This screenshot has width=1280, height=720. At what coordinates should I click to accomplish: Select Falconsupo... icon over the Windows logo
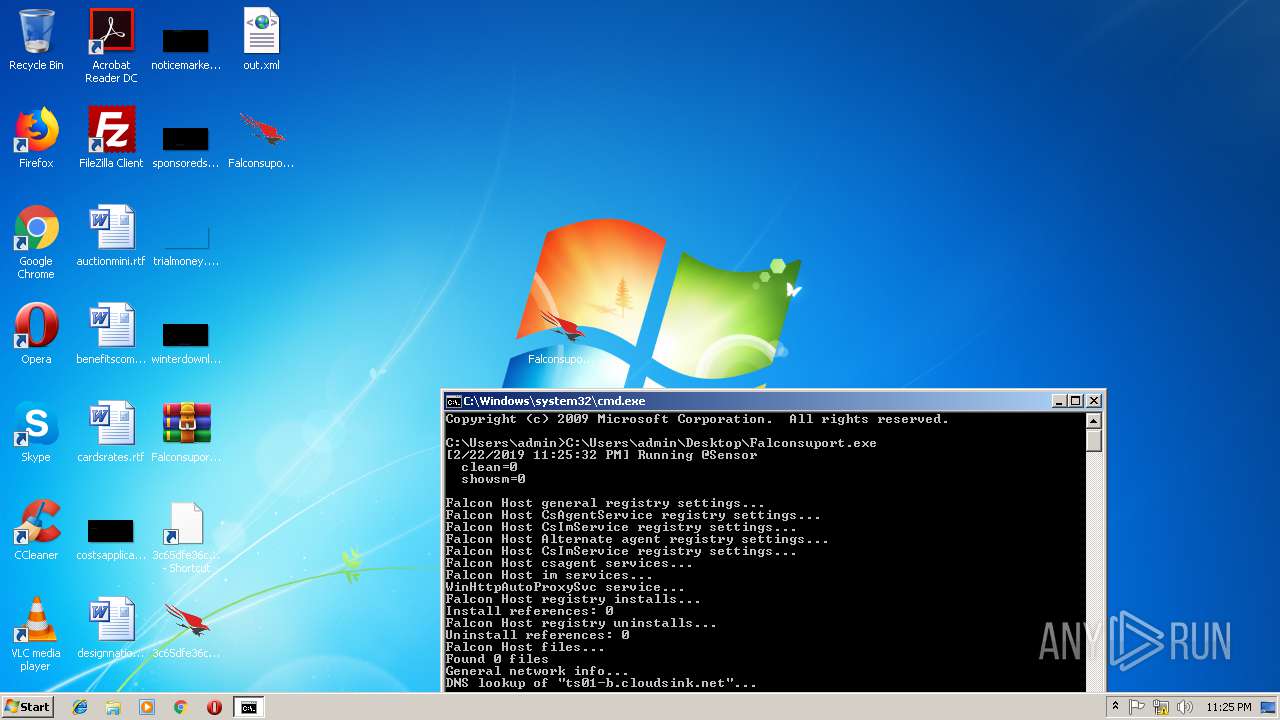pyautogui.click(x=559, y=336)
